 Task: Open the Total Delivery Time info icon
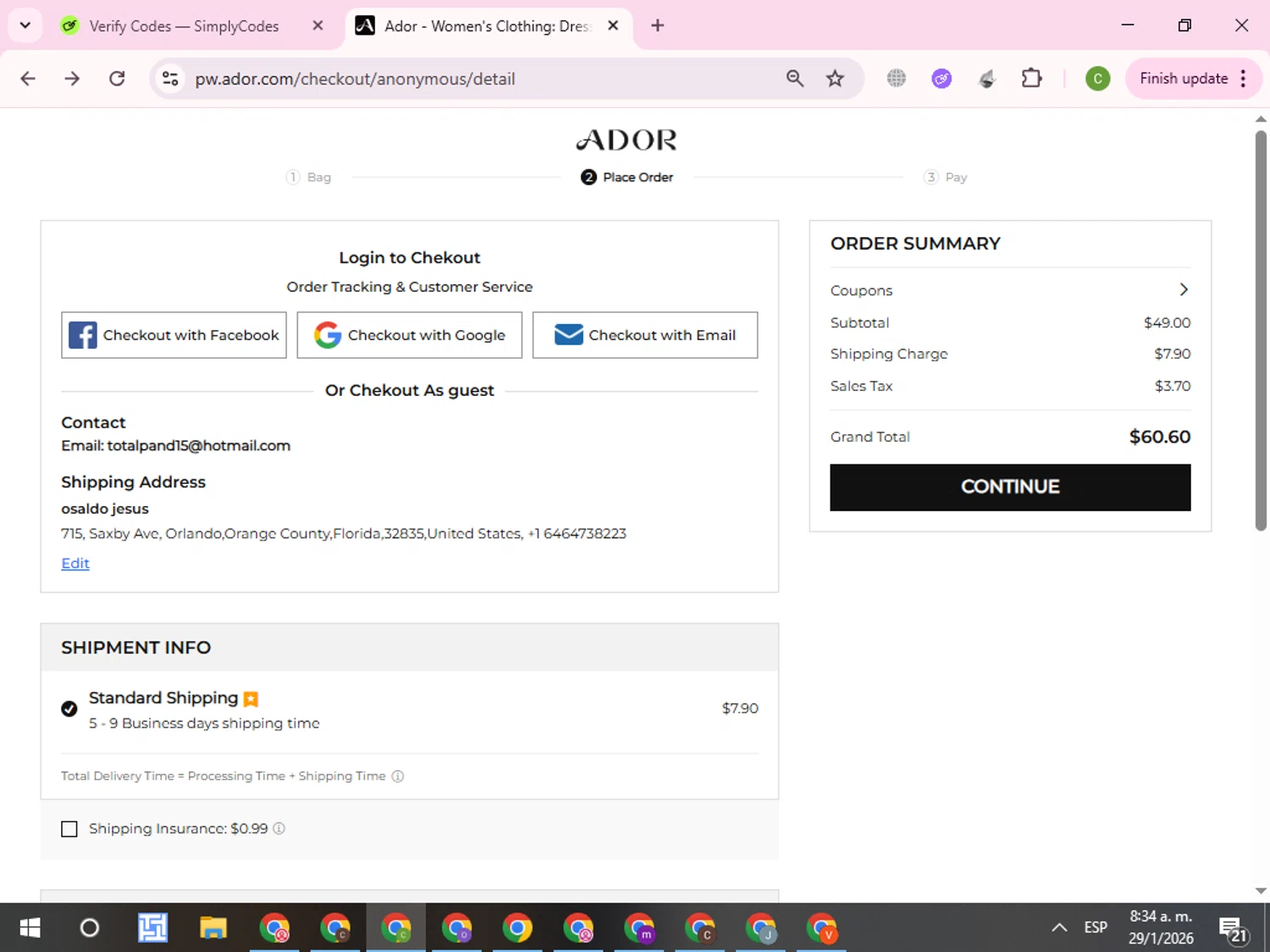pyautogui.click(x=397, y=776)
